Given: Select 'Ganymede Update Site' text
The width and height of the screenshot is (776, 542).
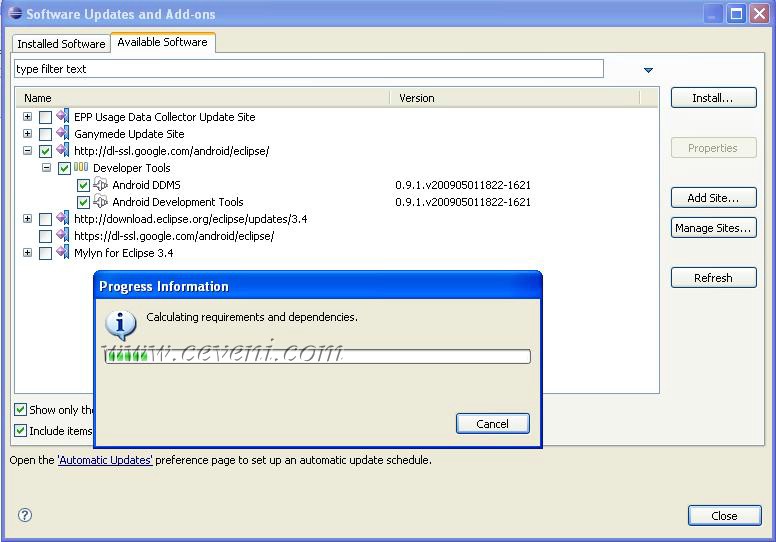Looking at the screenshot, I should coord(129,134).
